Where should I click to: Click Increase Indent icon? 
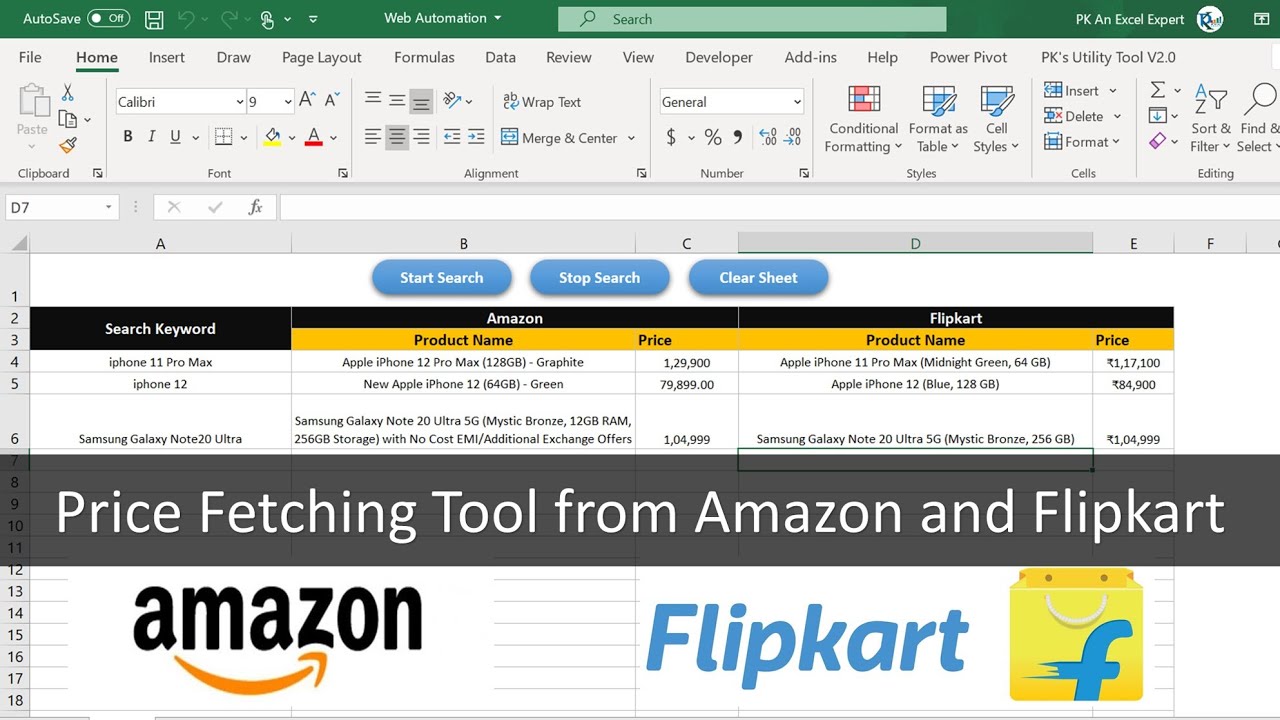pyautogui.click(x=476, y=137)
